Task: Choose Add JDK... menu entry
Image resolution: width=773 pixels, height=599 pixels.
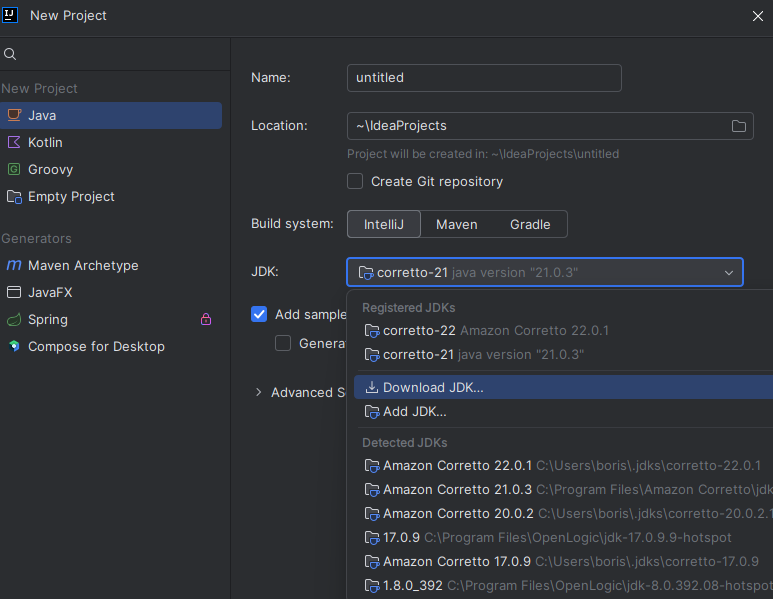Action: (x=414, y=412)
